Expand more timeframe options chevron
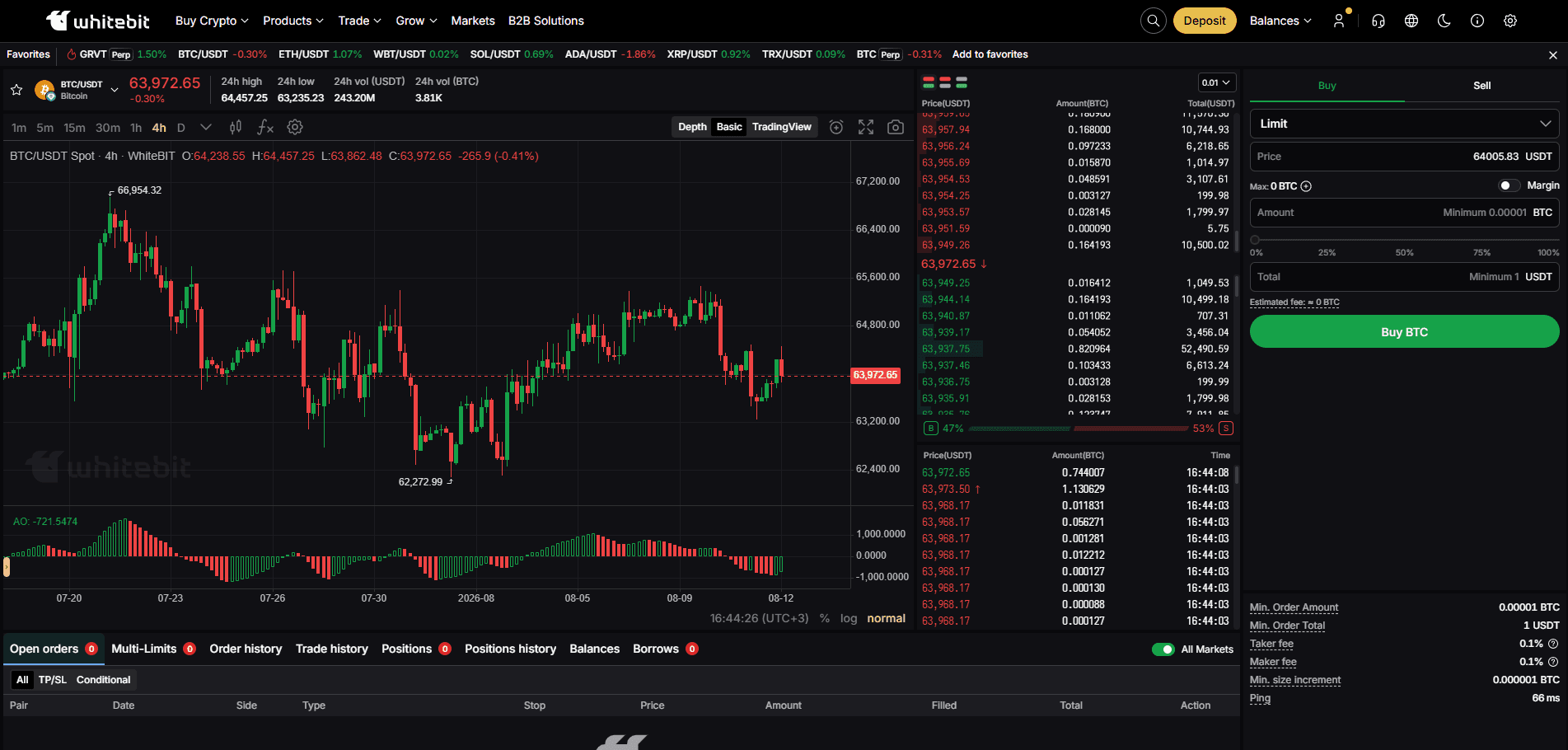Image resolution: width=1568 pixels, height=750 pixels. coord(206,127)
